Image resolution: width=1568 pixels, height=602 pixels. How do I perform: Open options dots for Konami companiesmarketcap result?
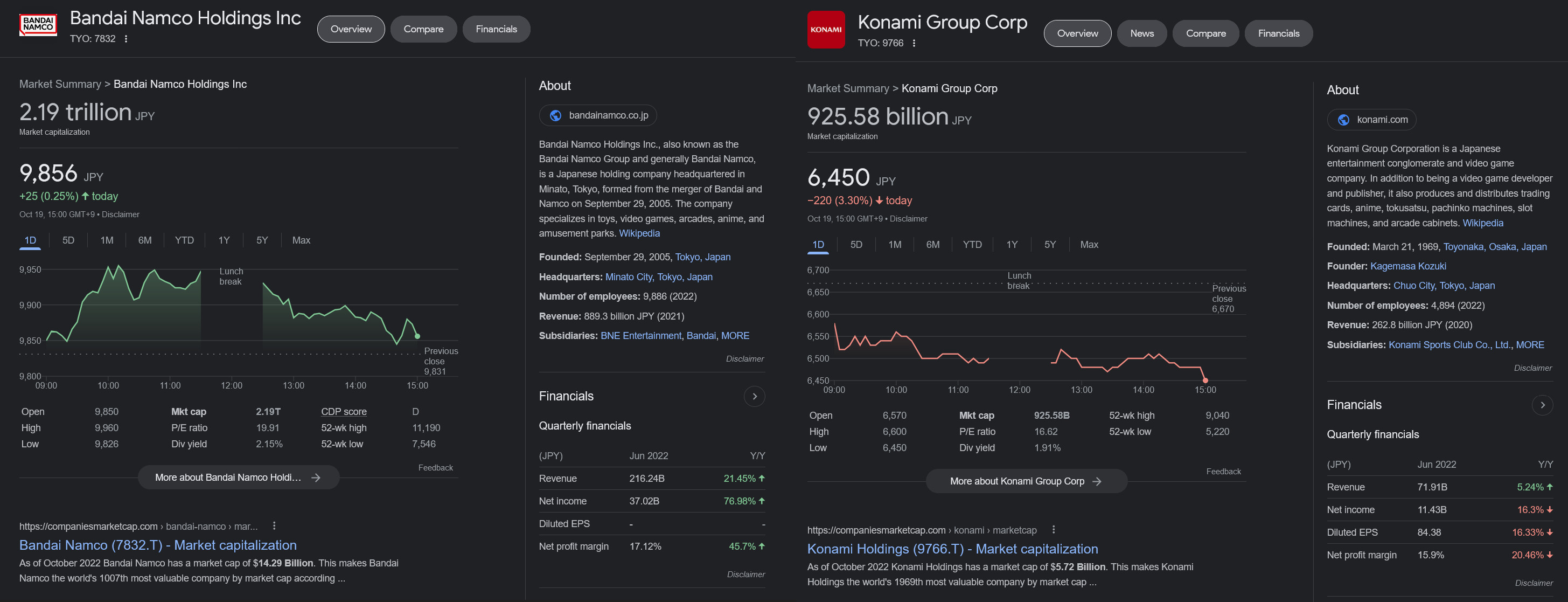[1053, 529]
